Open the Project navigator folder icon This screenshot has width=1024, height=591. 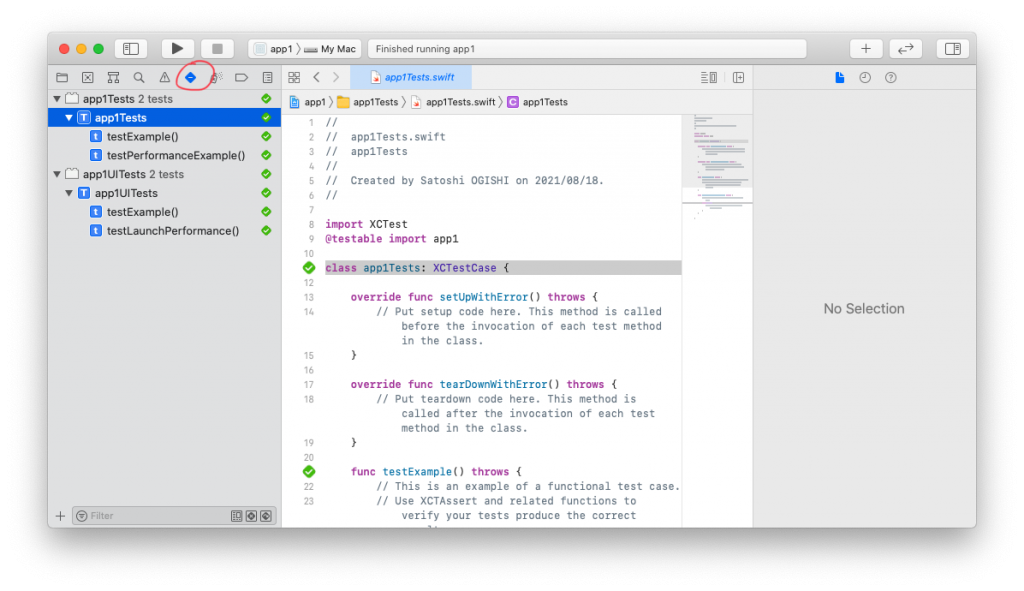(62, 78)
